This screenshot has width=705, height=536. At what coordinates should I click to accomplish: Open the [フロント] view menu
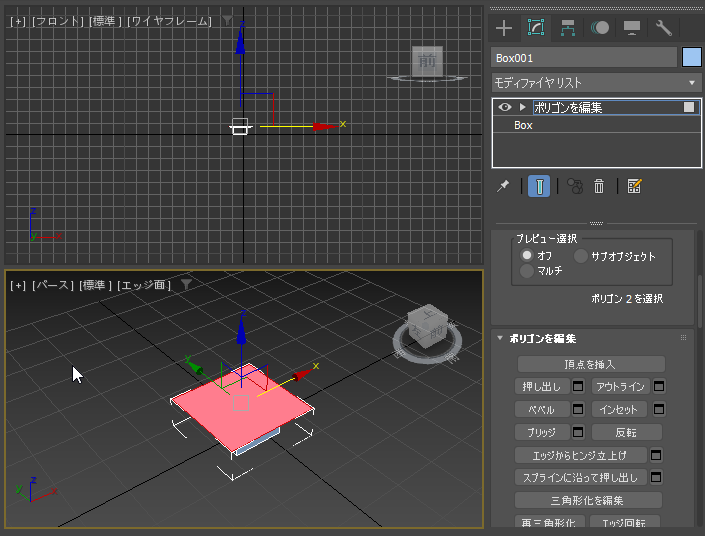(58, 21)
